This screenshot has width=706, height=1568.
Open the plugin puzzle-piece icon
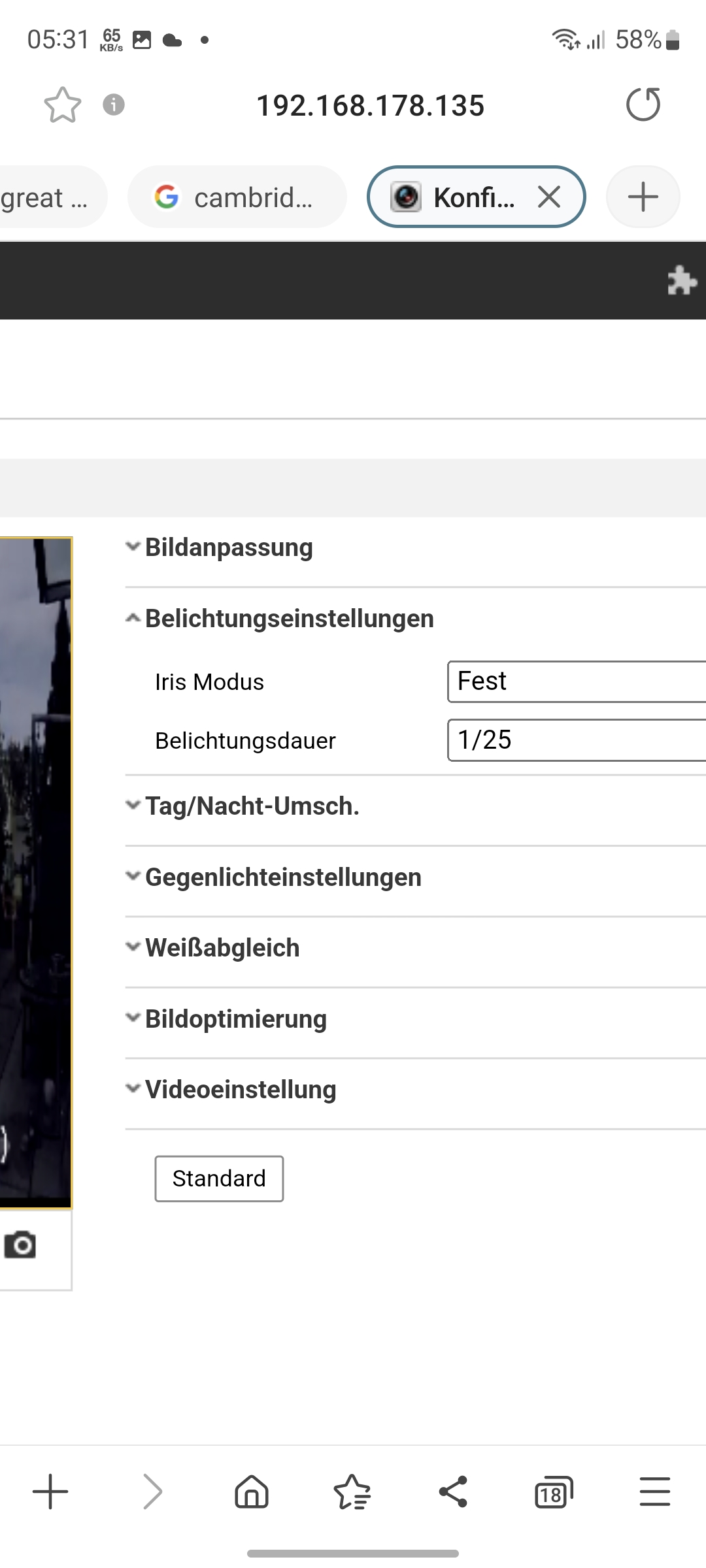pyautogui.click(x=681, y=280)
